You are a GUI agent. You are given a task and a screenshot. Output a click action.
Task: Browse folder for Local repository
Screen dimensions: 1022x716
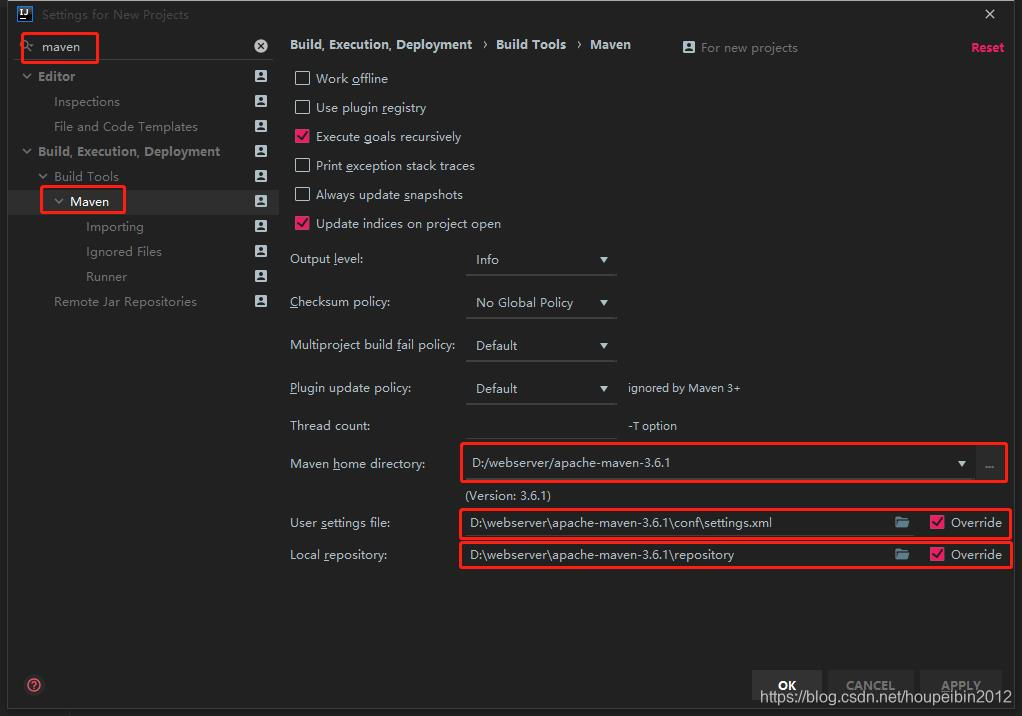point(901,554)
